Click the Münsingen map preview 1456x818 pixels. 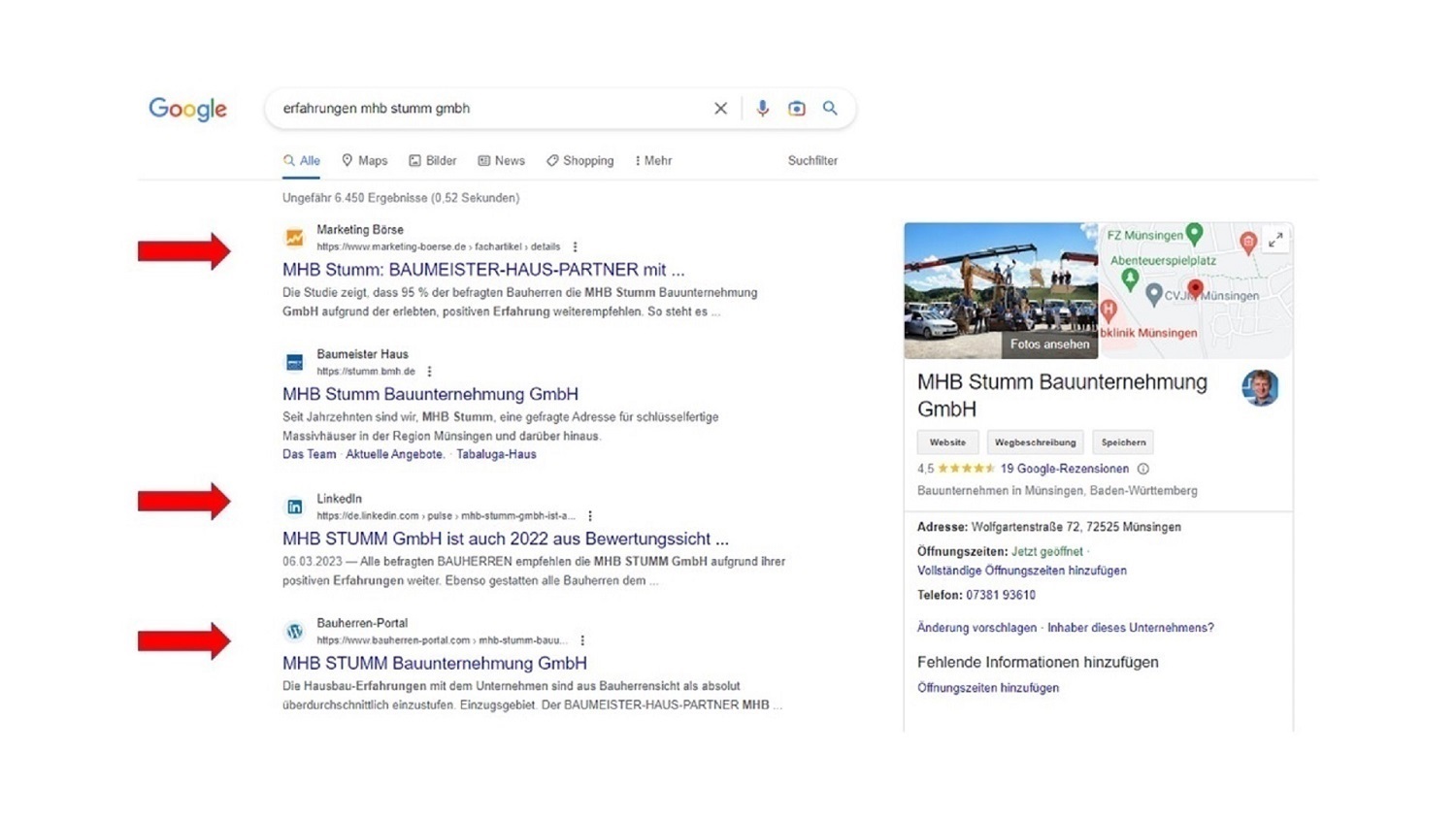coord(1196,291)
